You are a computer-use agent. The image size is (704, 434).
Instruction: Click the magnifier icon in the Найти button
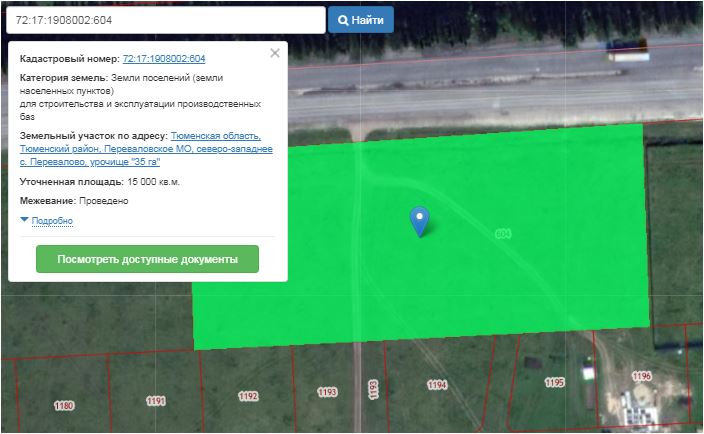343,20
